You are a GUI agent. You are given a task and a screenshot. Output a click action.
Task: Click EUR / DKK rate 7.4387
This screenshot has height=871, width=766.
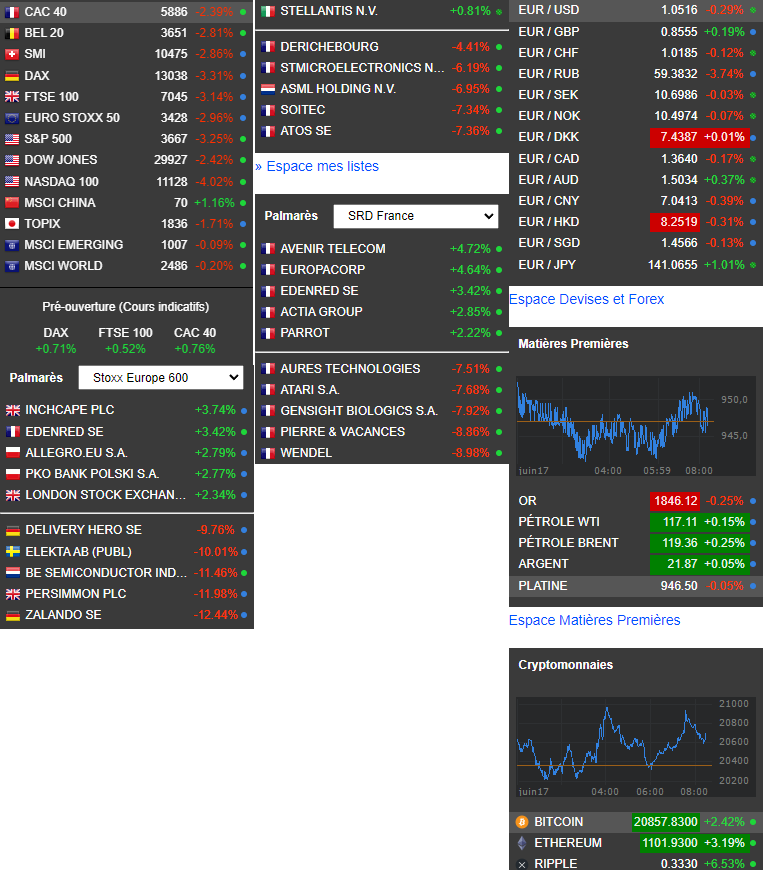(x=679, y=137)
